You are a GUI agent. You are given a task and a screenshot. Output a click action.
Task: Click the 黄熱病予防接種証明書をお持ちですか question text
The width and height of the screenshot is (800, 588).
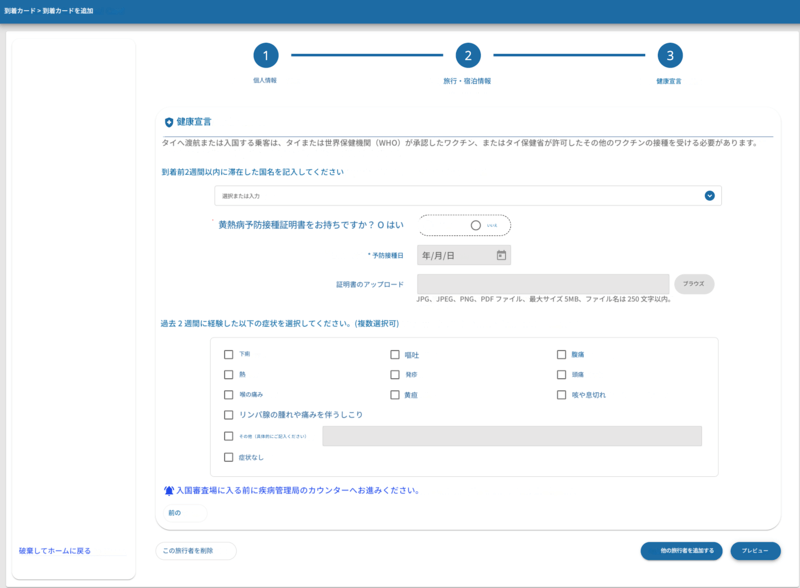pos(296,225)
